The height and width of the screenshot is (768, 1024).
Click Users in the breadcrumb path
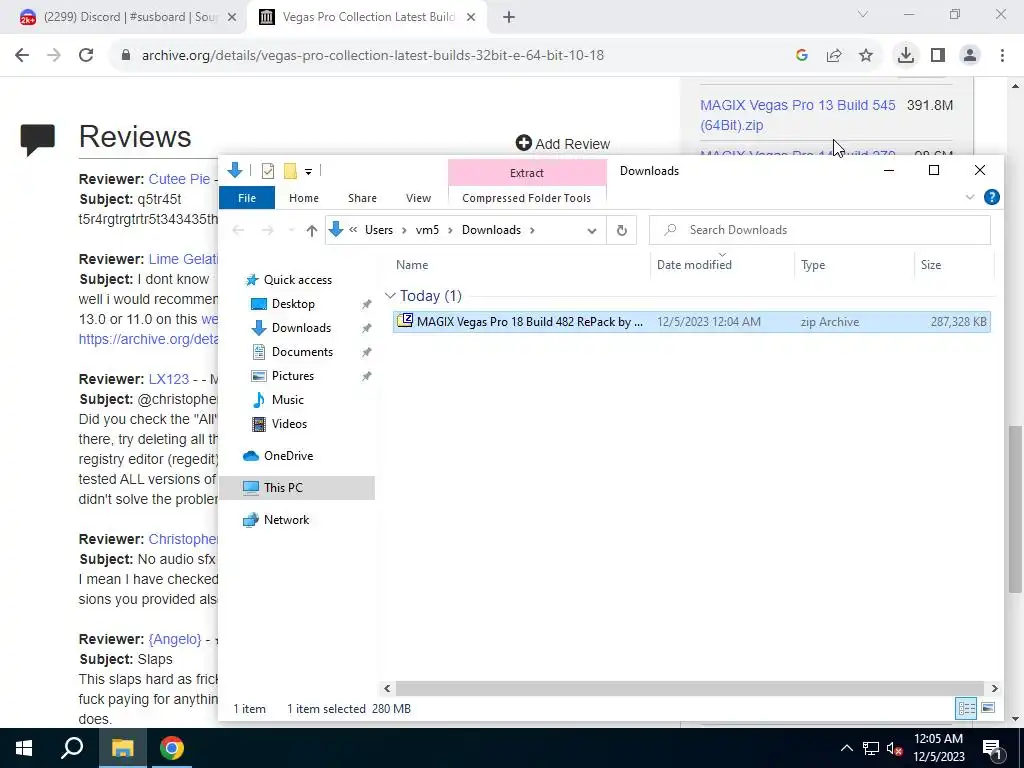tap(379, 231)
